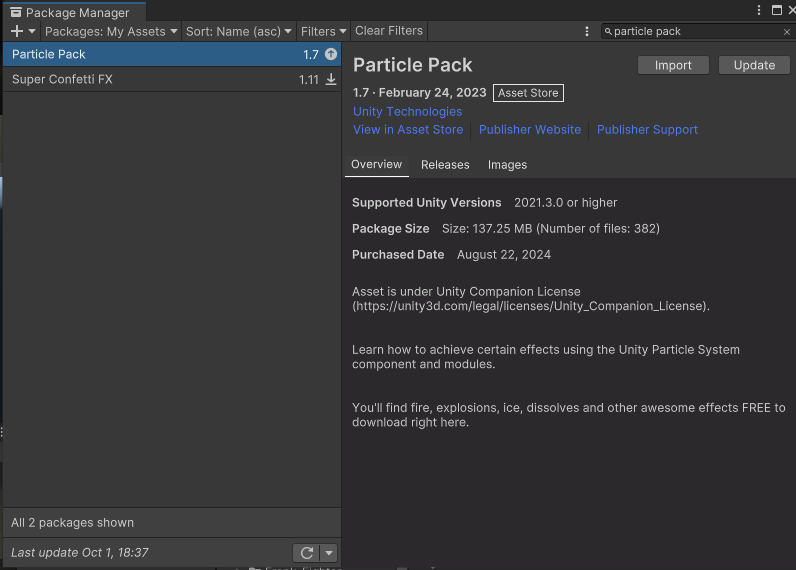Image resolution: width=796 pixels, height=570 pixels.
Task: Open the add package dropdown arrow
Action: coord(32,31)
